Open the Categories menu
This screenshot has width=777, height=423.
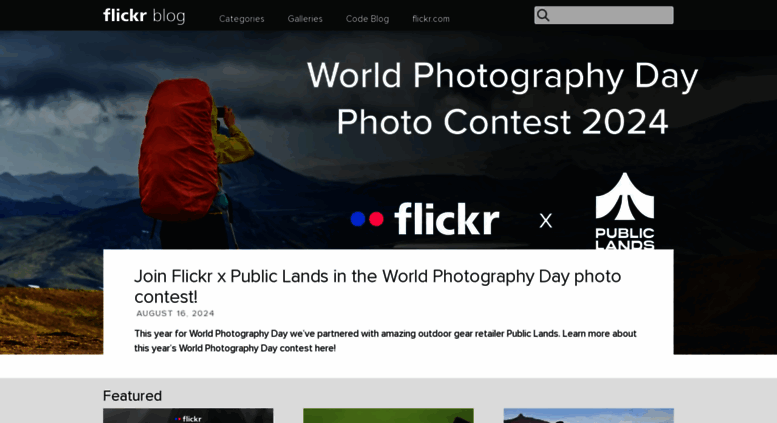242,19
